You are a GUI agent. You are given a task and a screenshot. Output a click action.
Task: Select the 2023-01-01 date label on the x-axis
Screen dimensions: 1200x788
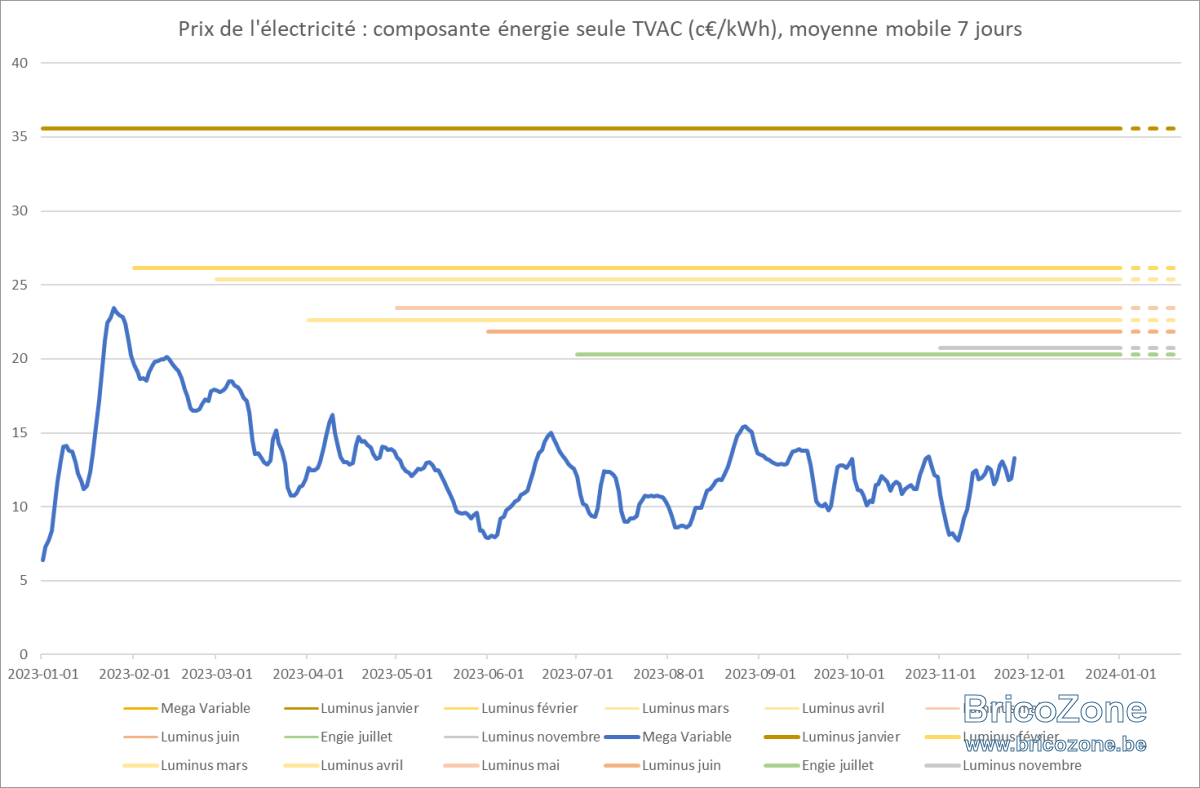point(42,673)
